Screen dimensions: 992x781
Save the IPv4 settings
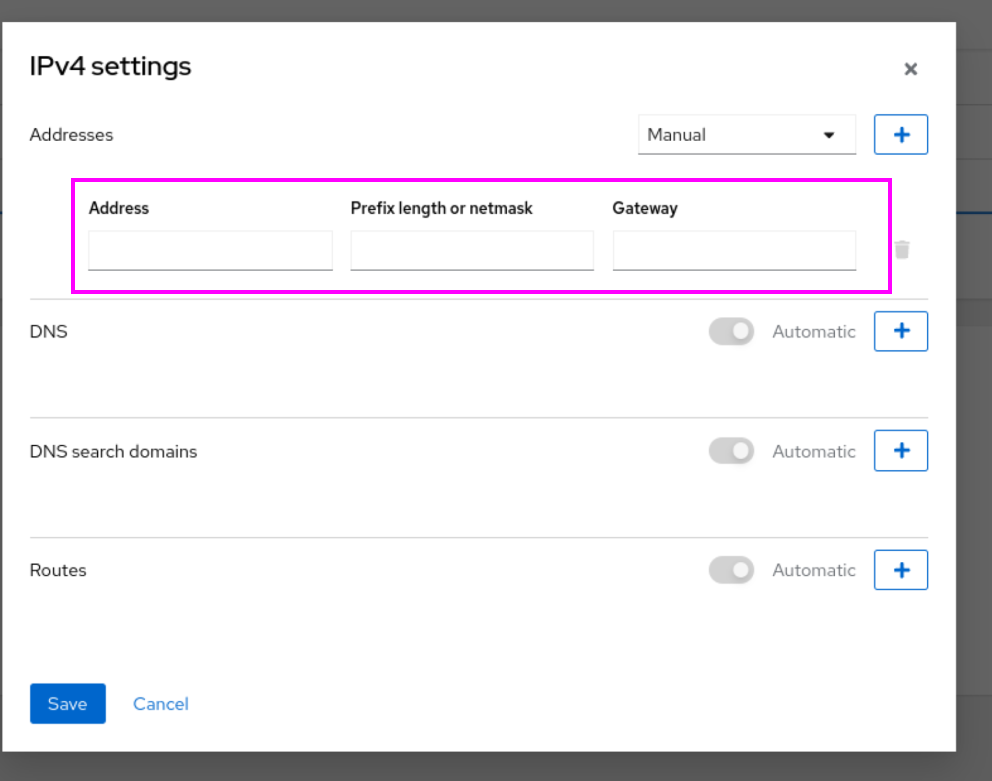(68, 704)
